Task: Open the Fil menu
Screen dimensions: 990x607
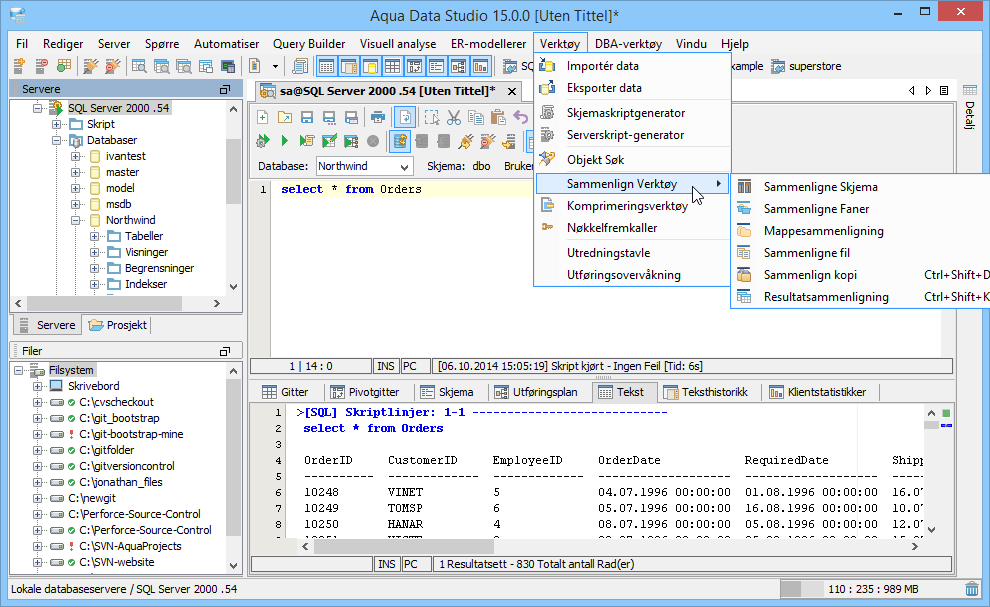Action: point(22,44)
